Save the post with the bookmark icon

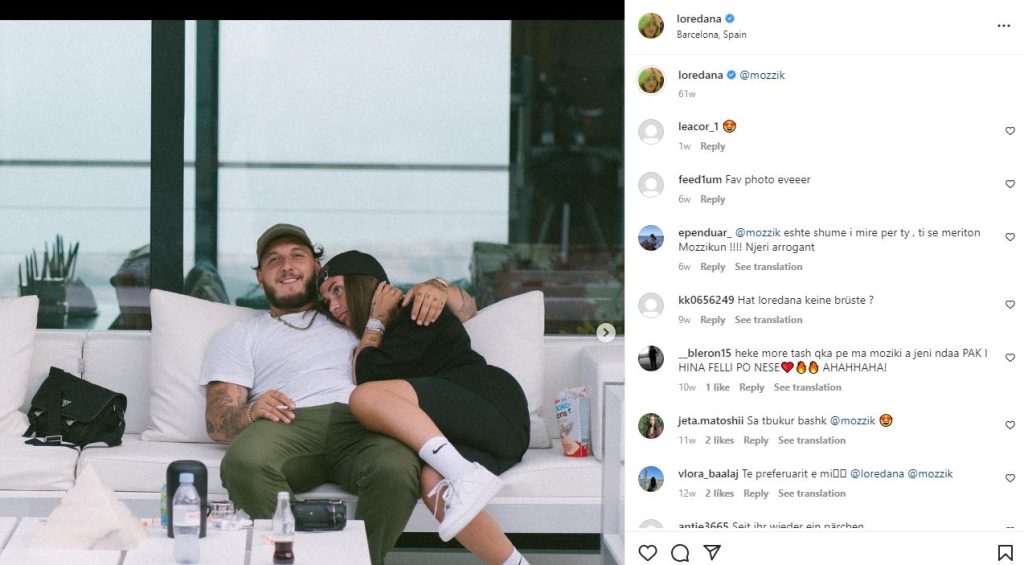click(1005, 552)
